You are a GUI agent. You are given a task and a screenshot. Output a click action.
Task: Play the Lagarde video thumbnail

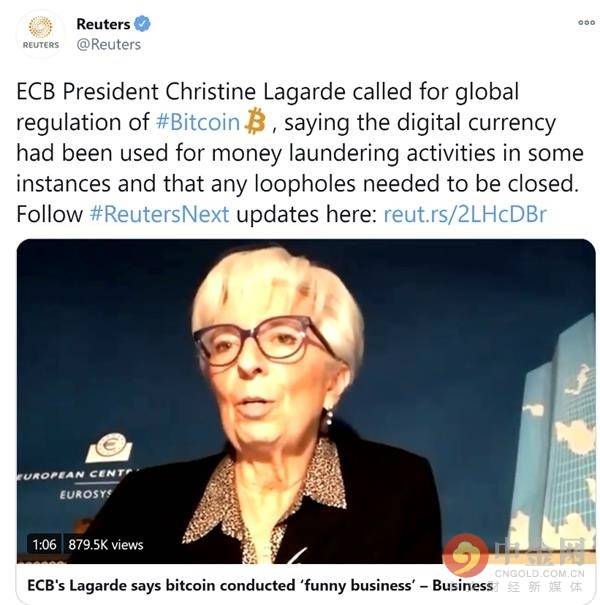(306, 401)
